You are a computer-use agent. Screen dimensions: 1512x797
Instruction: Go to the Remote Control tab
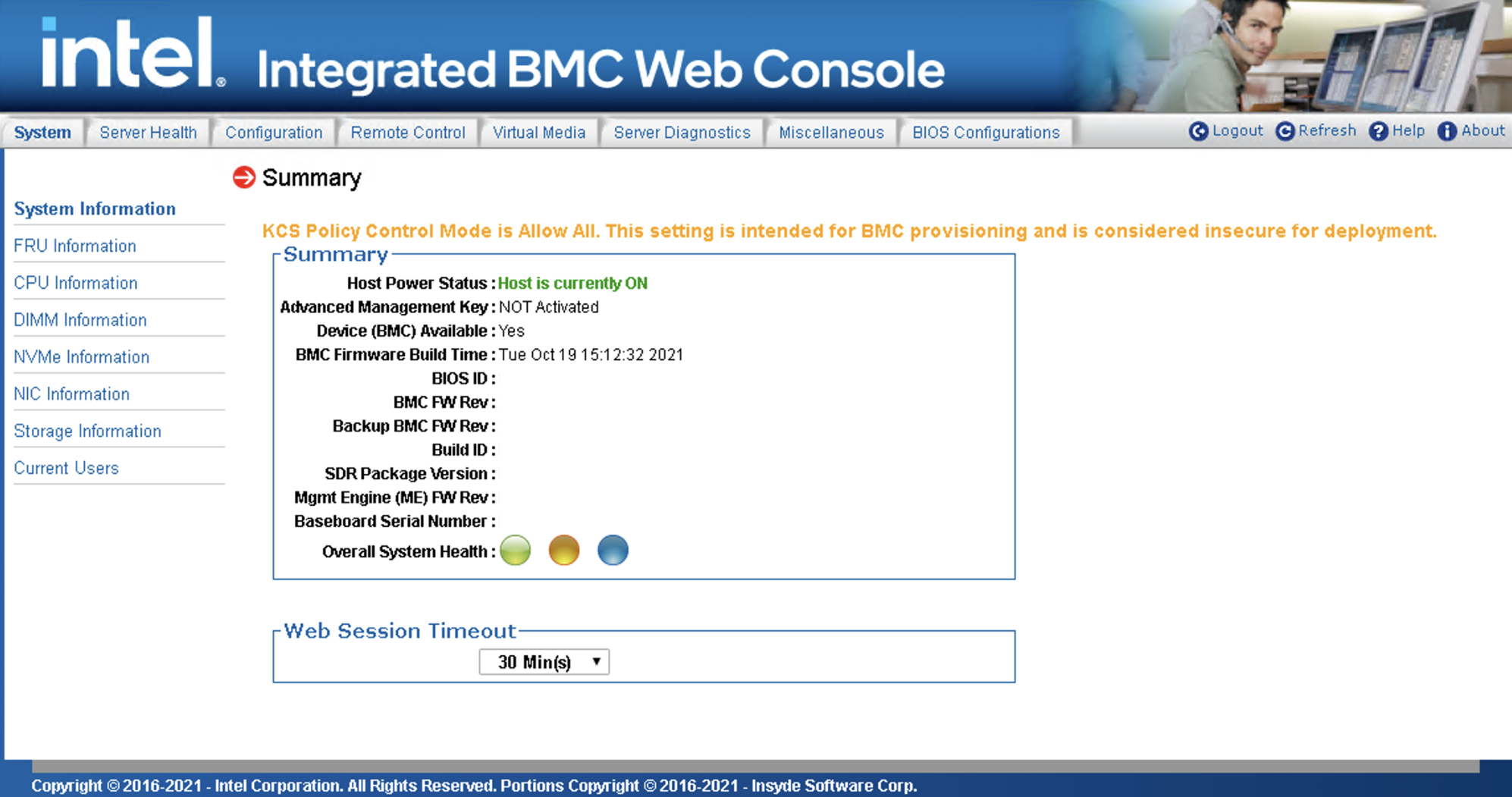(x=408, y=133)
